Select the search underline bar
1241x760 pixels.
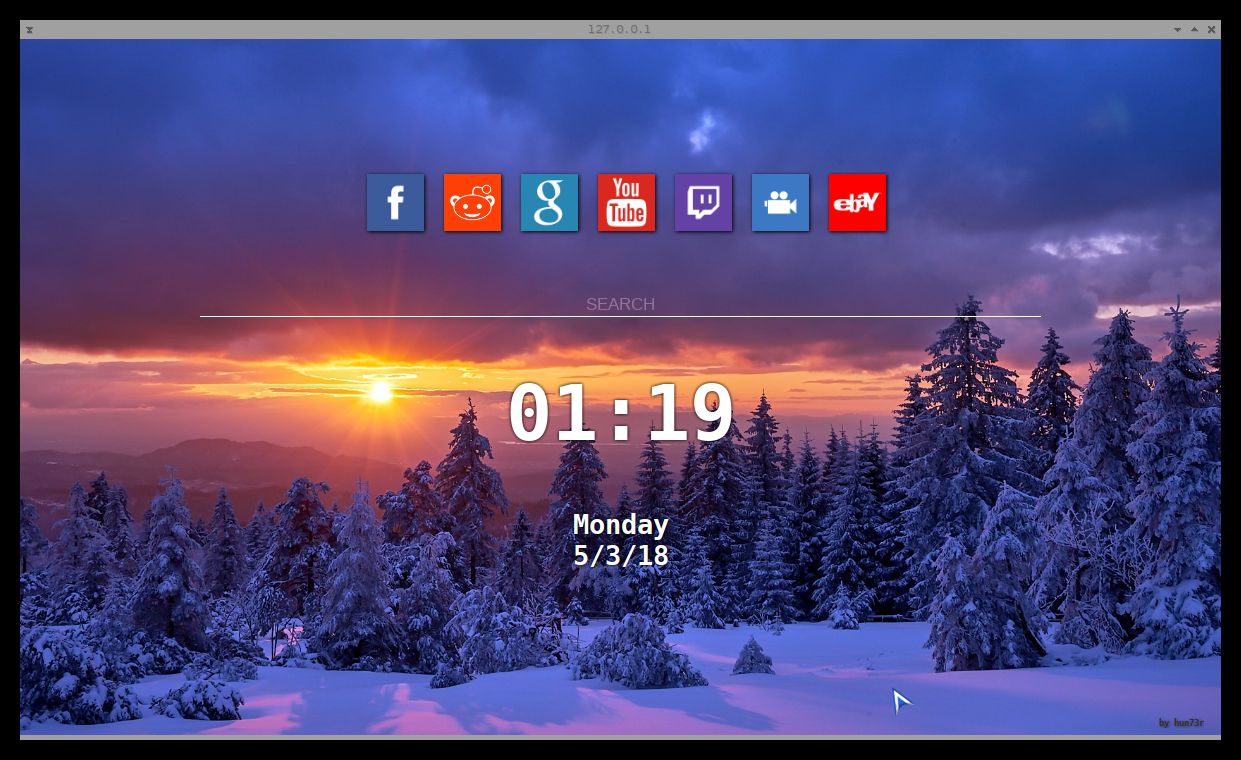tap(620, 318)
